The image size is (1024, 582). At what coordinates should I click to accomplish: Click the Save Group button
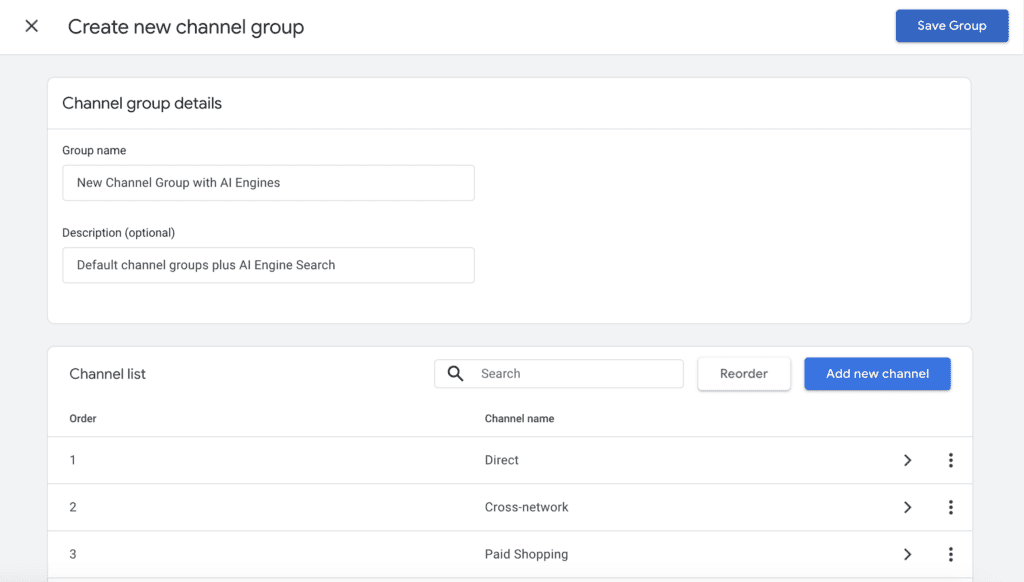[951, 26]
